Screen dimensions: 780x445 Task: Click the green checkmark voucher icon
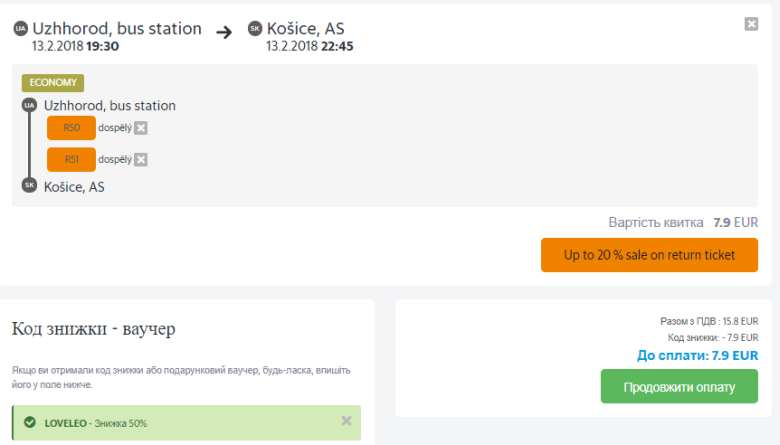coord(30,423)
